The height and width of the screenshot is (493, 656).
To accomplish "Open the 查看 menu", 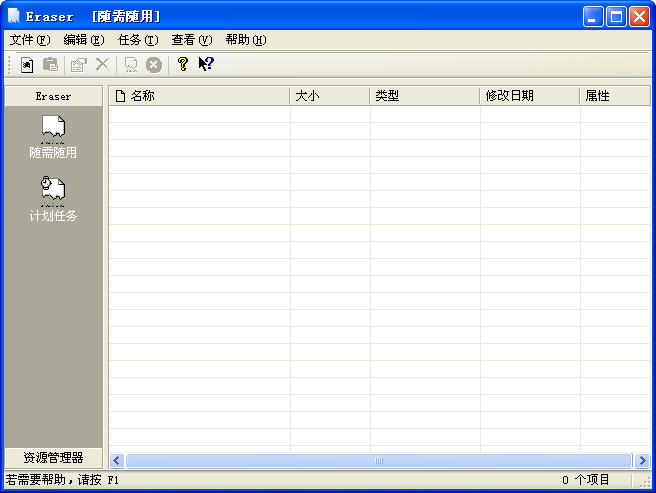I will click(192, 40).
